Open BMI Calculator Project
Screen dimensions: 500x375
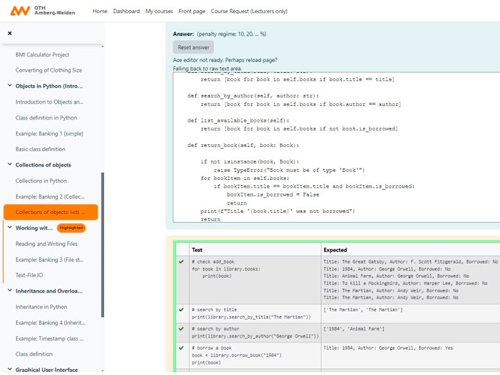click(42, 54)
